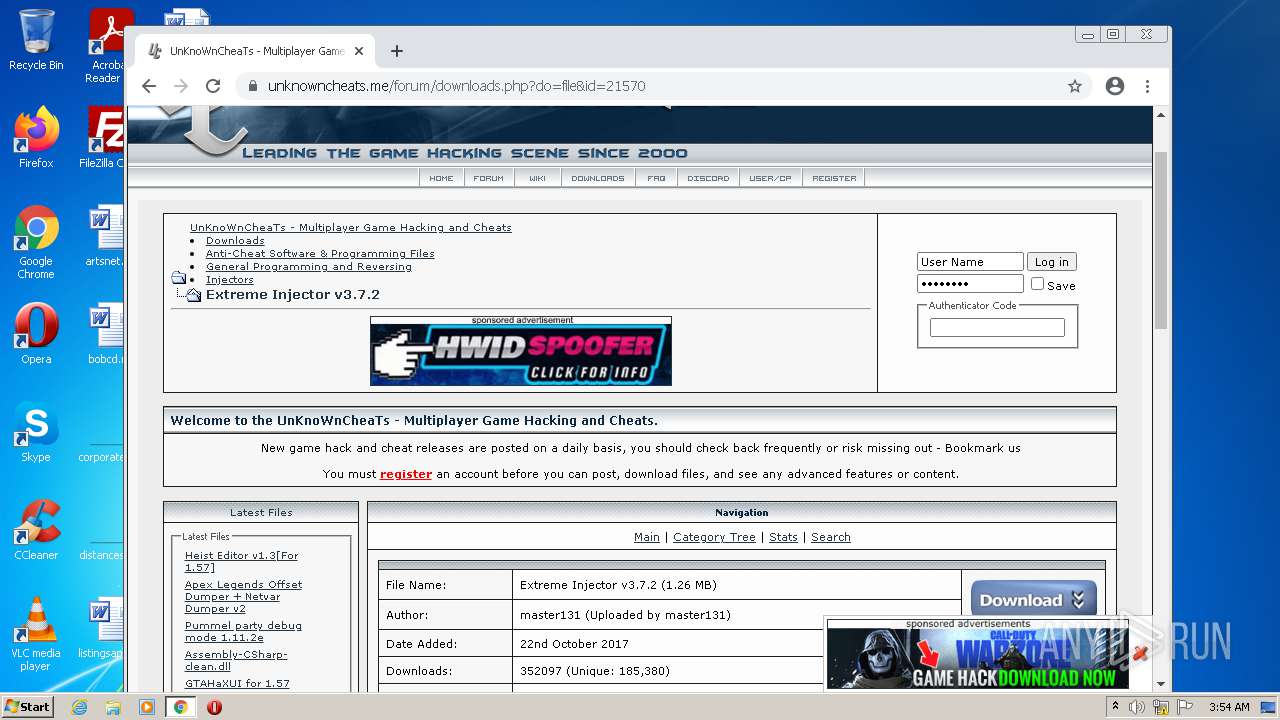Viewport: 1280px width, 720px height.
Task: Show hidden tray icons
Action: click(1115, 707)
